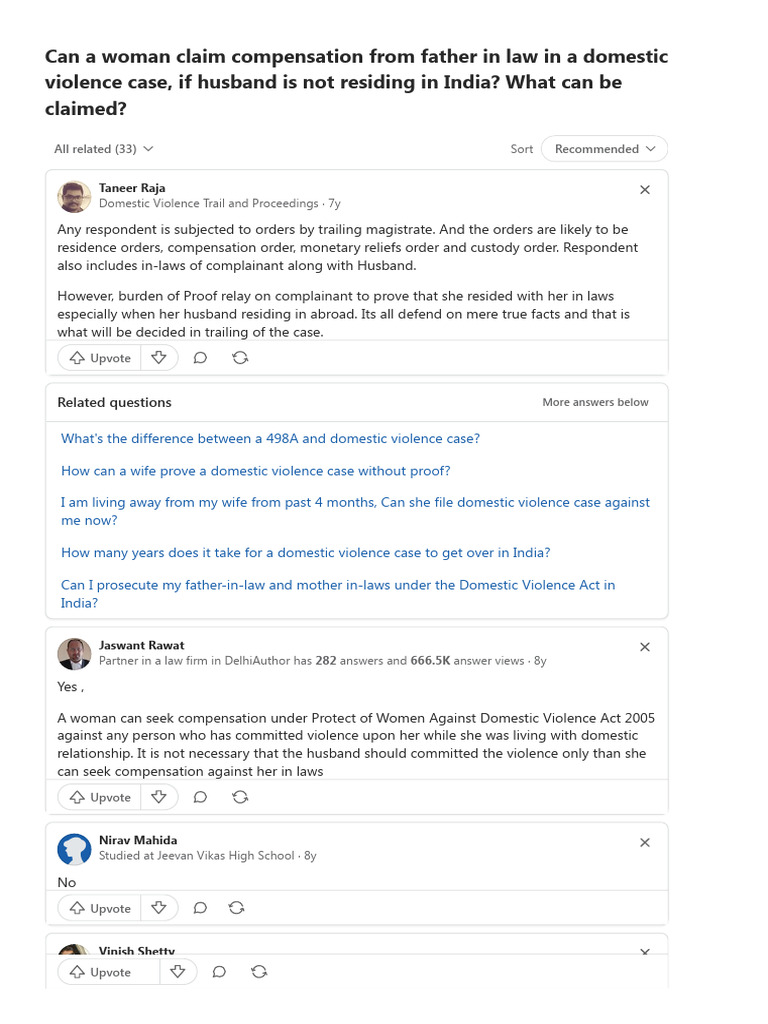This screenshot has width=768, height=1024.
Task: Dismiss Taneer Raja's answer with the X
Action: (x=645, y=189)
